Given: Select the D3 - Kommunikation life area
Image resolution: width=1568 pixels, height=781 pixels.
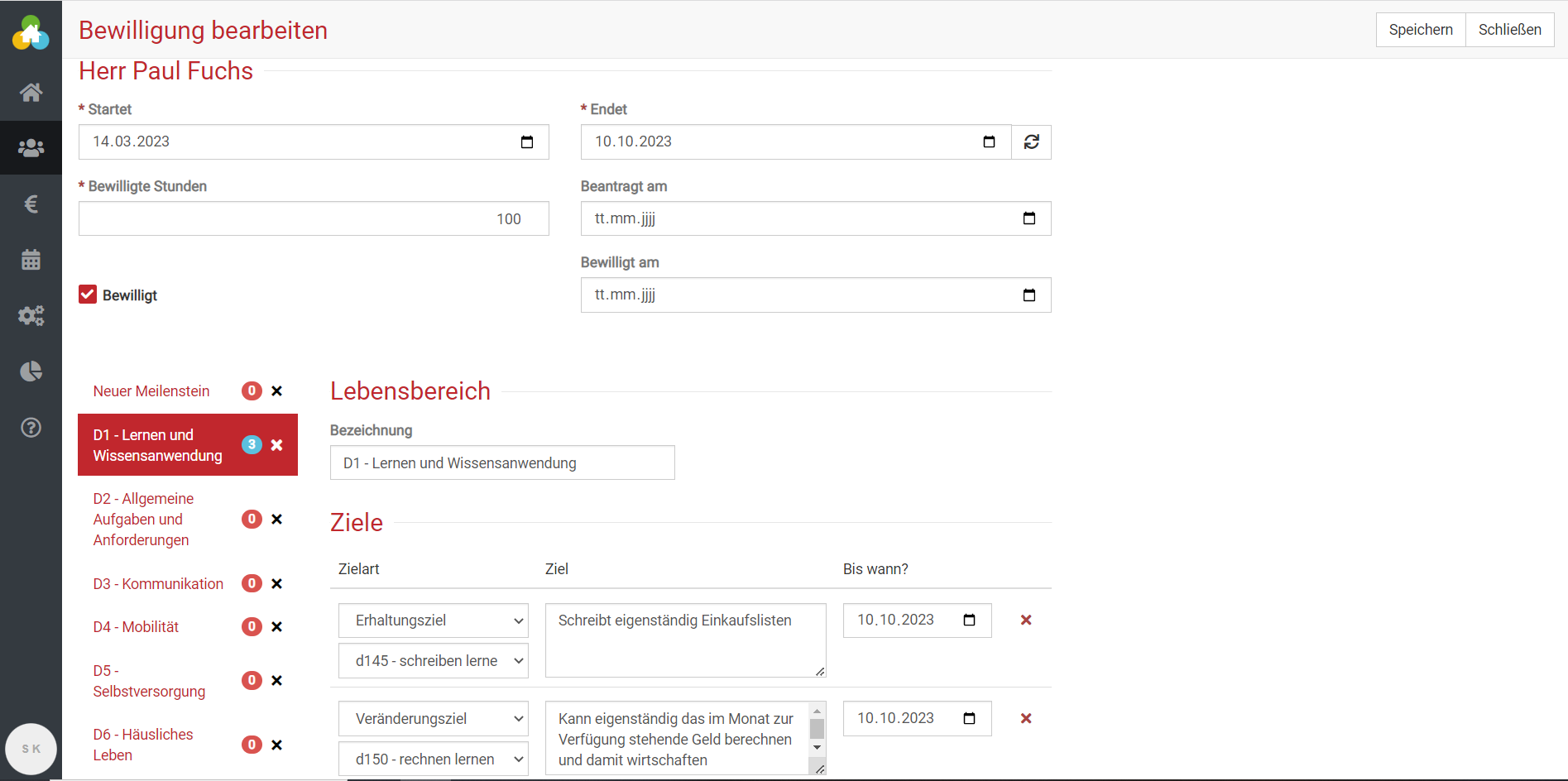Looking at the screenshot, I should 158,584.
